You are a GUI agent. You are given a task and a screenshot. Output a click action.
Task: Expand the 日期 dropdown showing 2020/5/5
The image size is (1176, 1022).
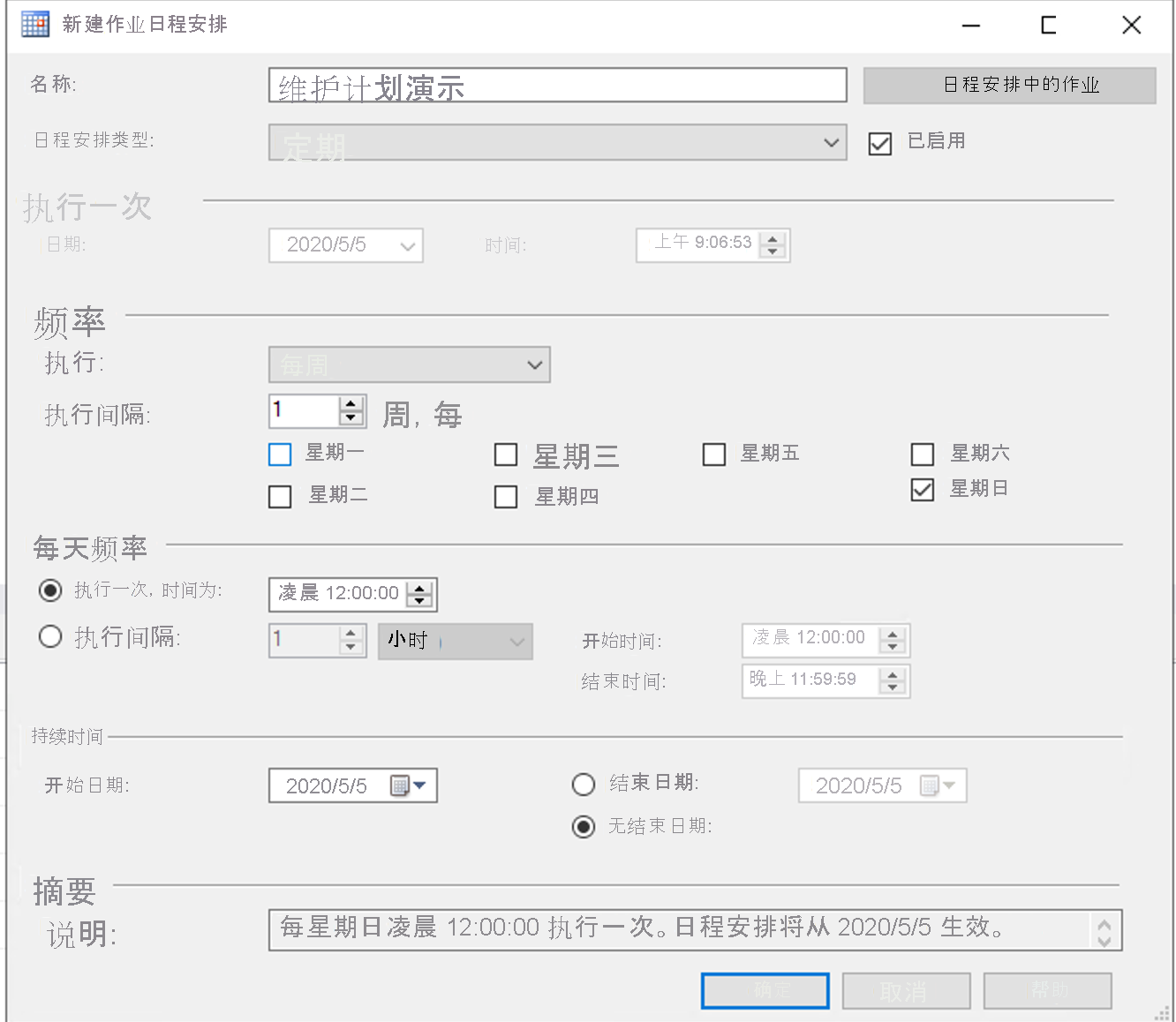[406, 245]
